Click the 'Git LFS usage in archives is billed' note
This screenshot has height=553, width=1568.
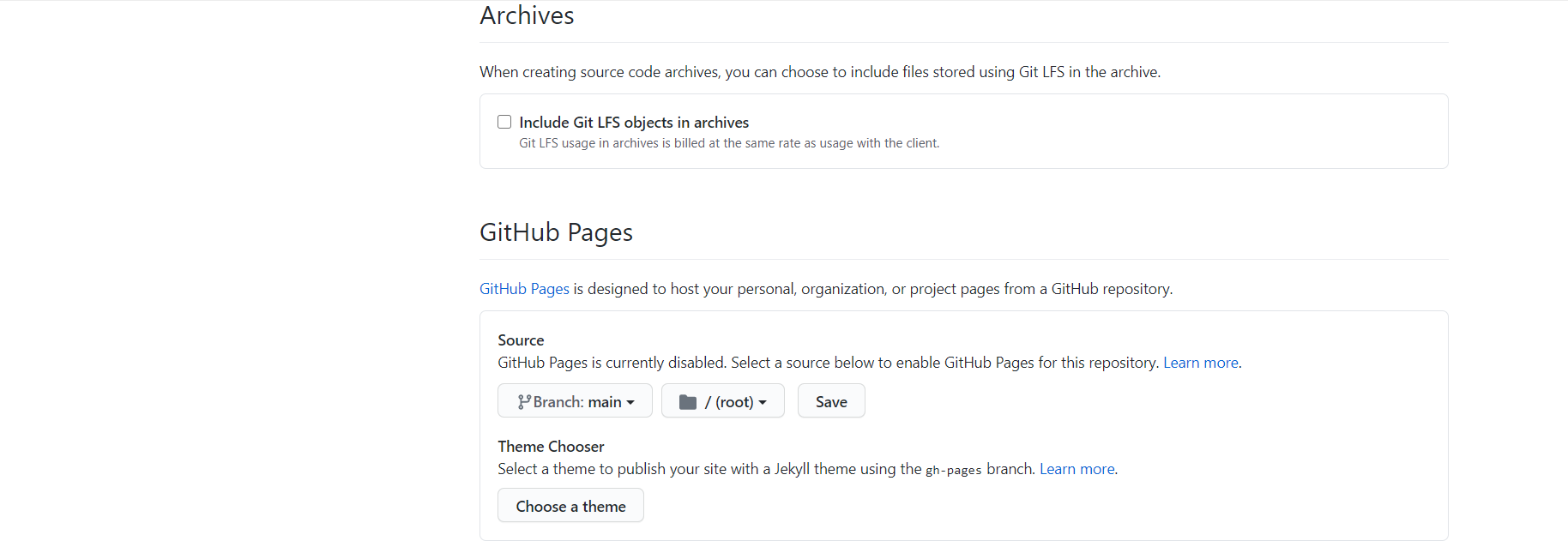pyautogui.click(x=729, y=143)
